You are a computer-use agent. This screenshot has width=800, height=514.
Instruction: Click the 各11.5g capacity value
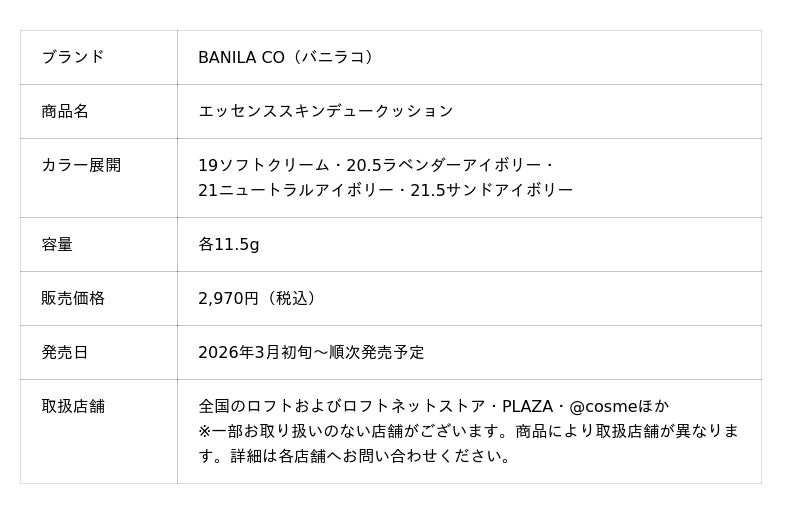pyautogui.click(x=229, y=244)
